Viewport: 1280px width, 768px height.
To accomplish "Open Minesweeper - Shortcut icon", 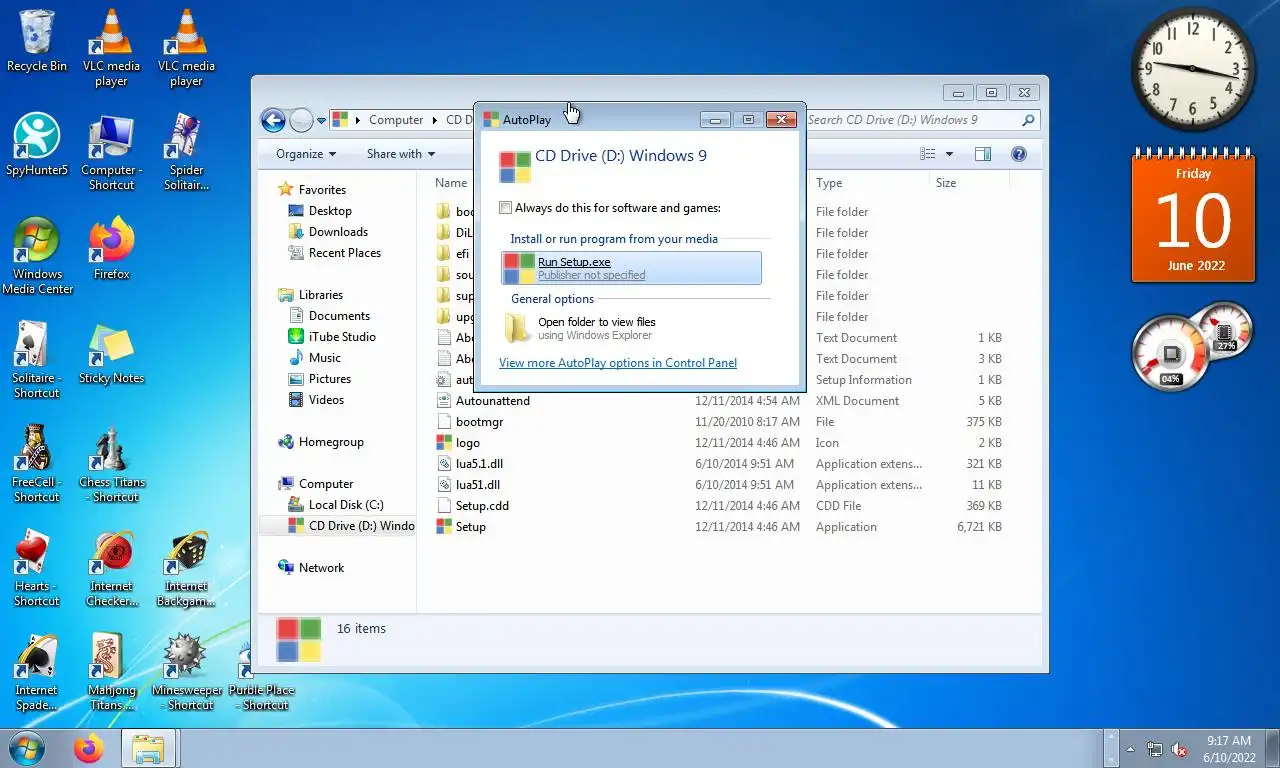I will coord(186,672).
